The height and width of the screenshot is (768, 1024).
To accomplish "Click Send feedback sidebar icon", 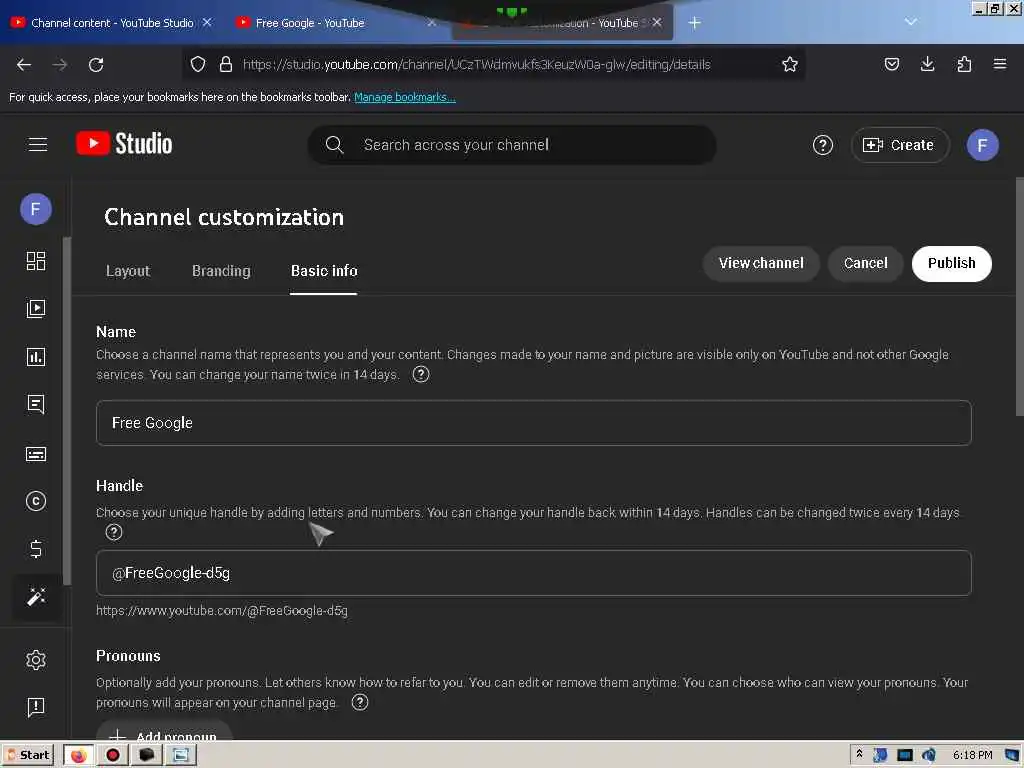I will (35, 707).
